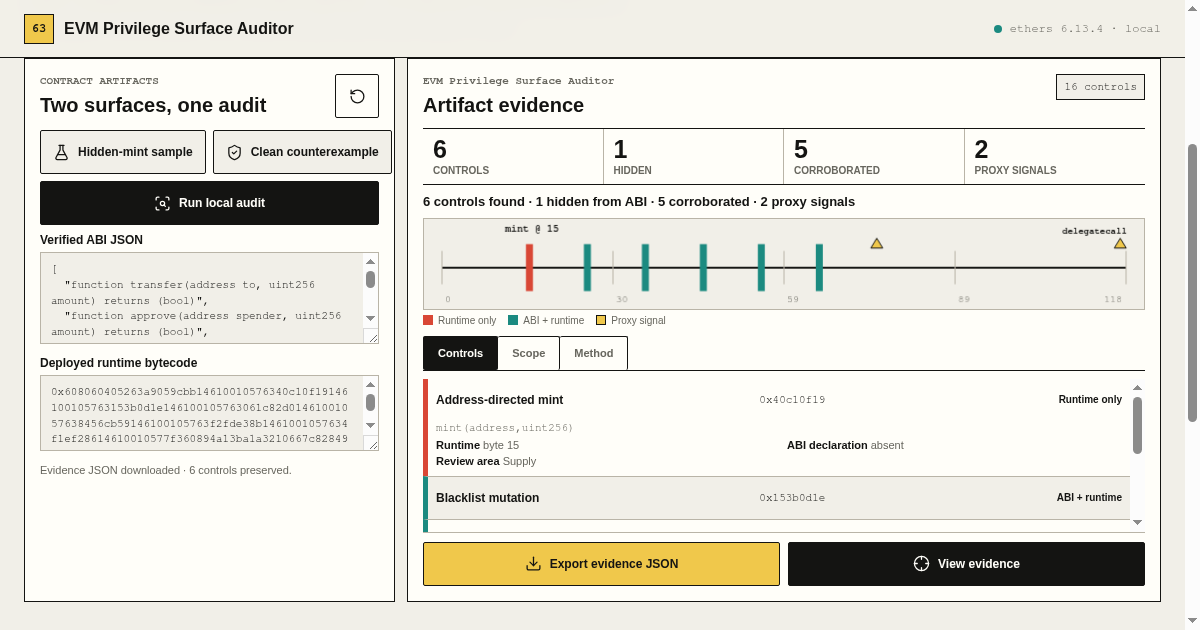
Task: Click the mint(address,uint256) signature
Action: 504,428
